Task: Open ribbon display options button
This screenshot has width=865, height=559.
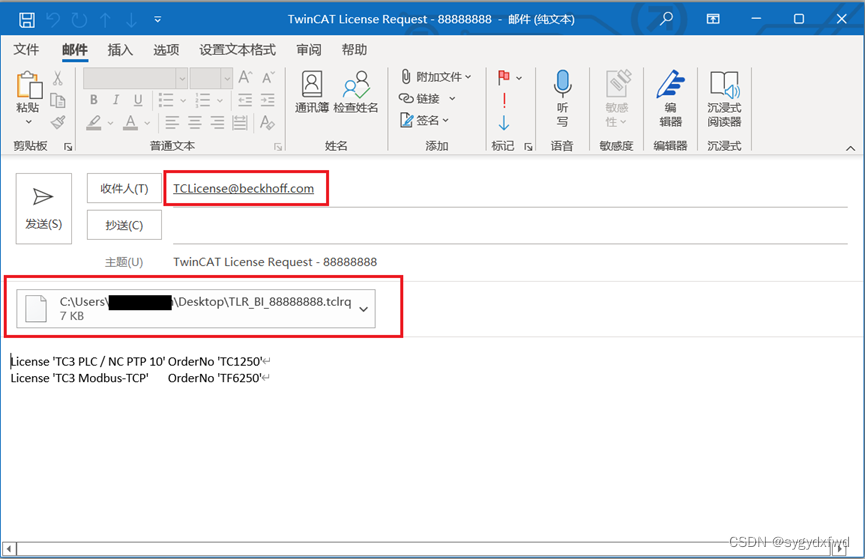Action: [x=713, y=19]
